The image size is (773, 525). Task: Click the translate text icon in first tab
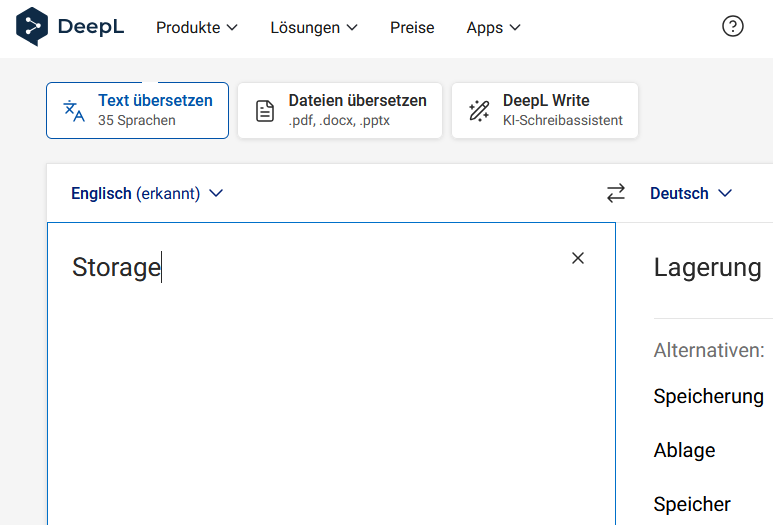(x=74, y=110)
